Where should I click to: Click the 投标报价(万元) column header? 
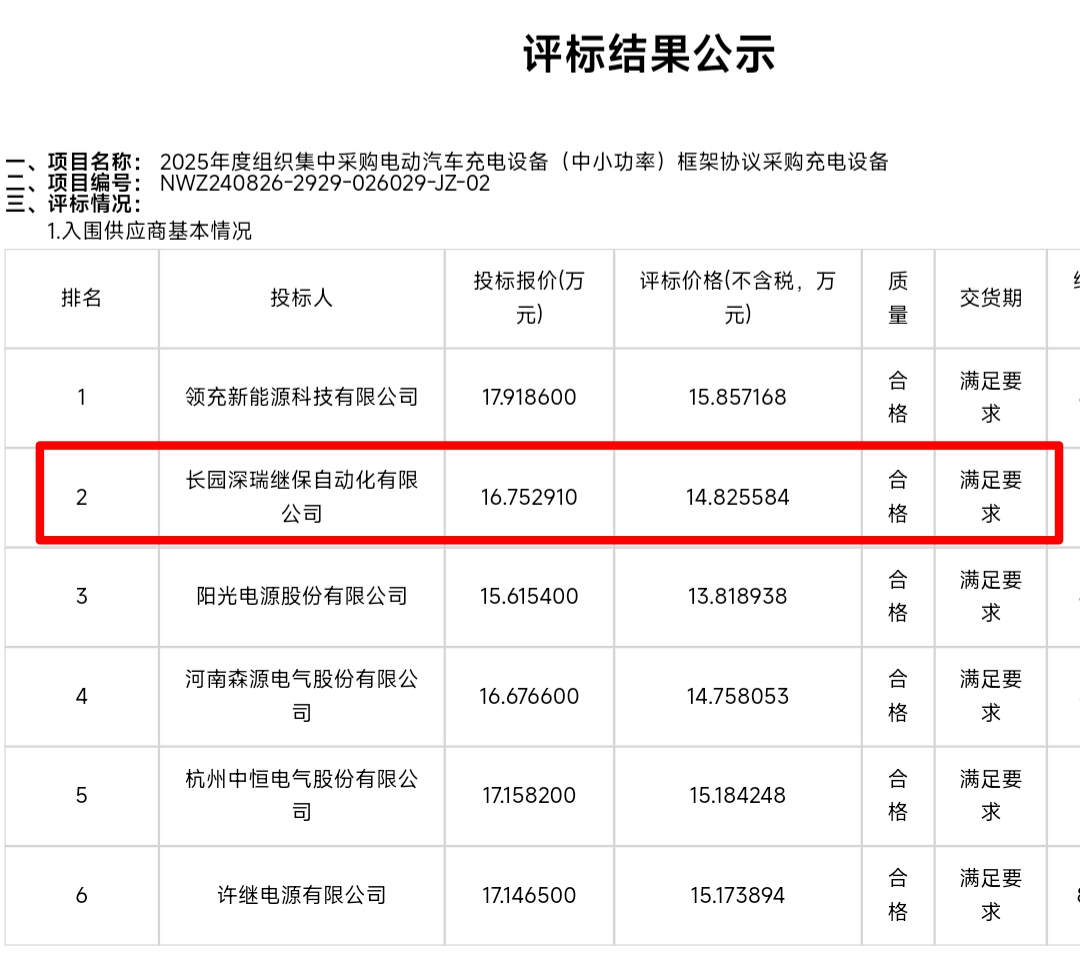click(529, 298)
